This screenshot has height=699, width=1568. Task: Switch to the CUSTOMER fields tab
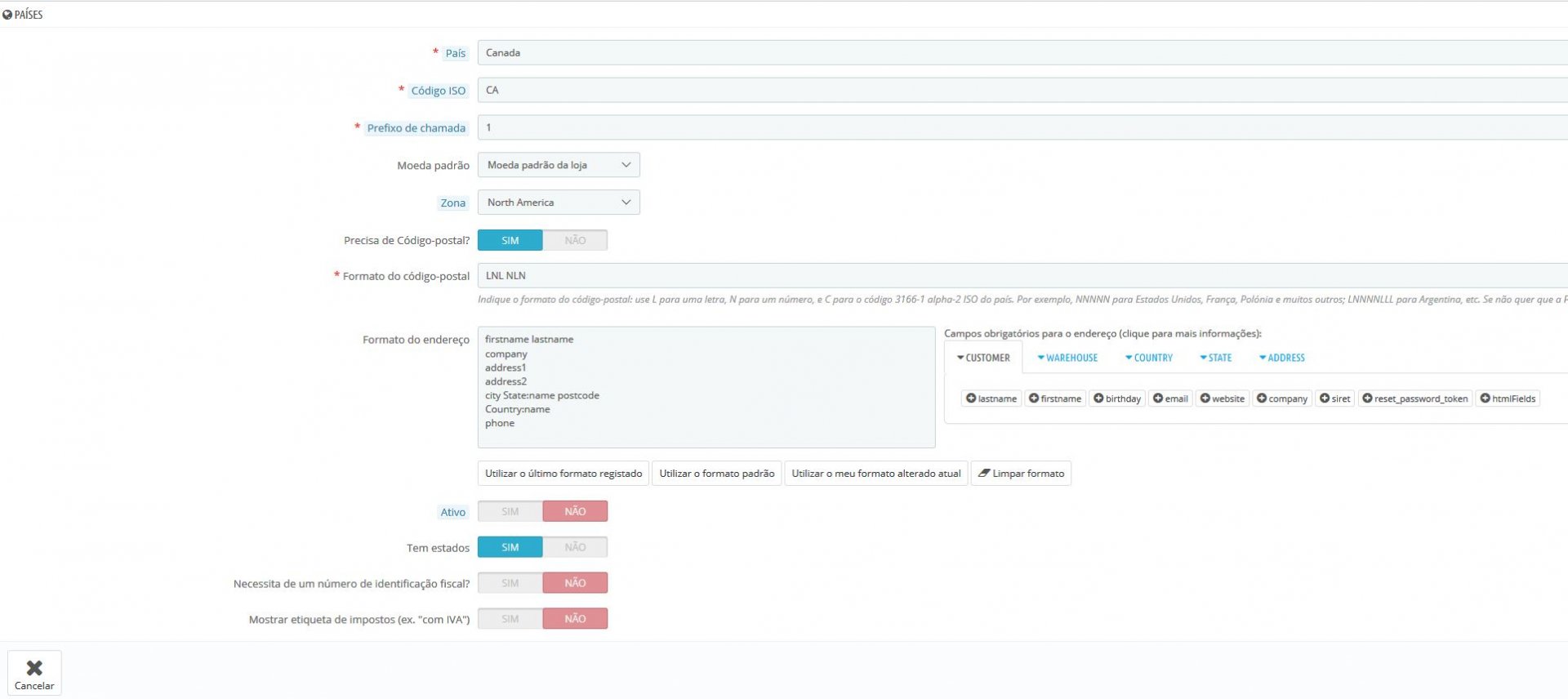pyautogui.click(x=983, y=358)
